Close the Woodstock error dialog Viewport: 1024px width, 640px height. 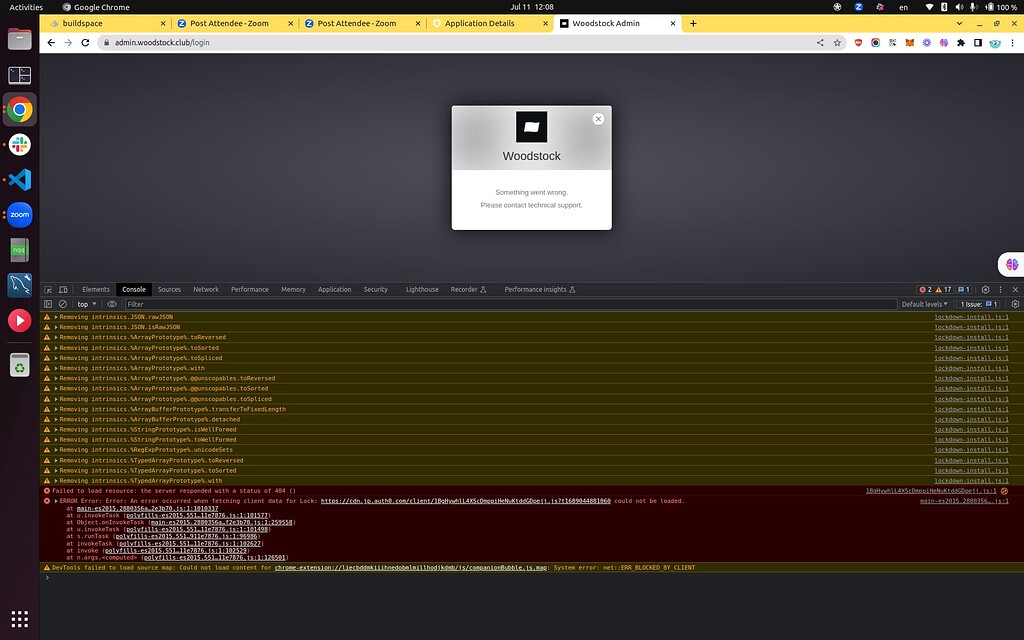pyautogui.click(x=598, y=119)
